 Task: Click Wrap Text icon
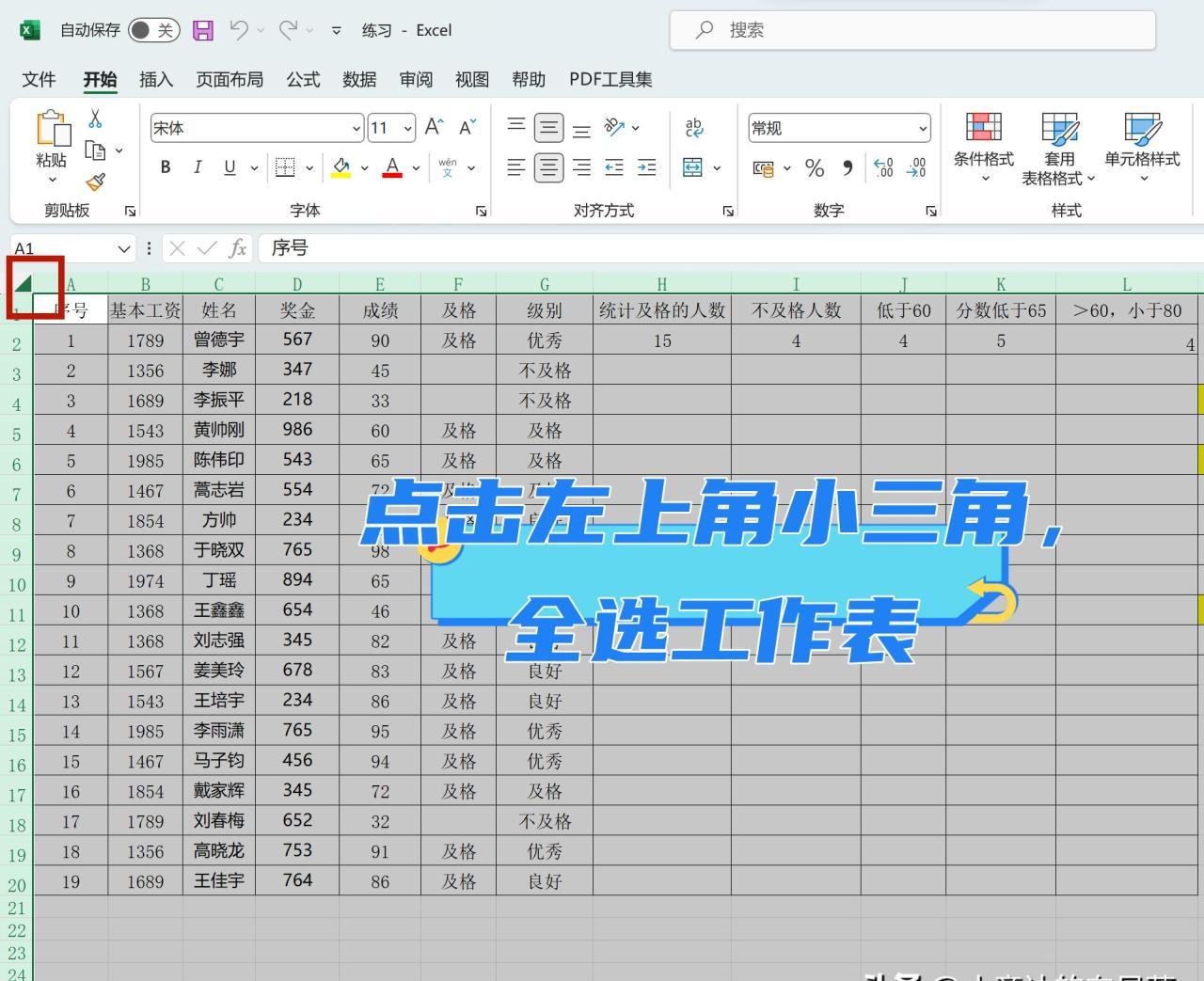(x=694, y=127)
